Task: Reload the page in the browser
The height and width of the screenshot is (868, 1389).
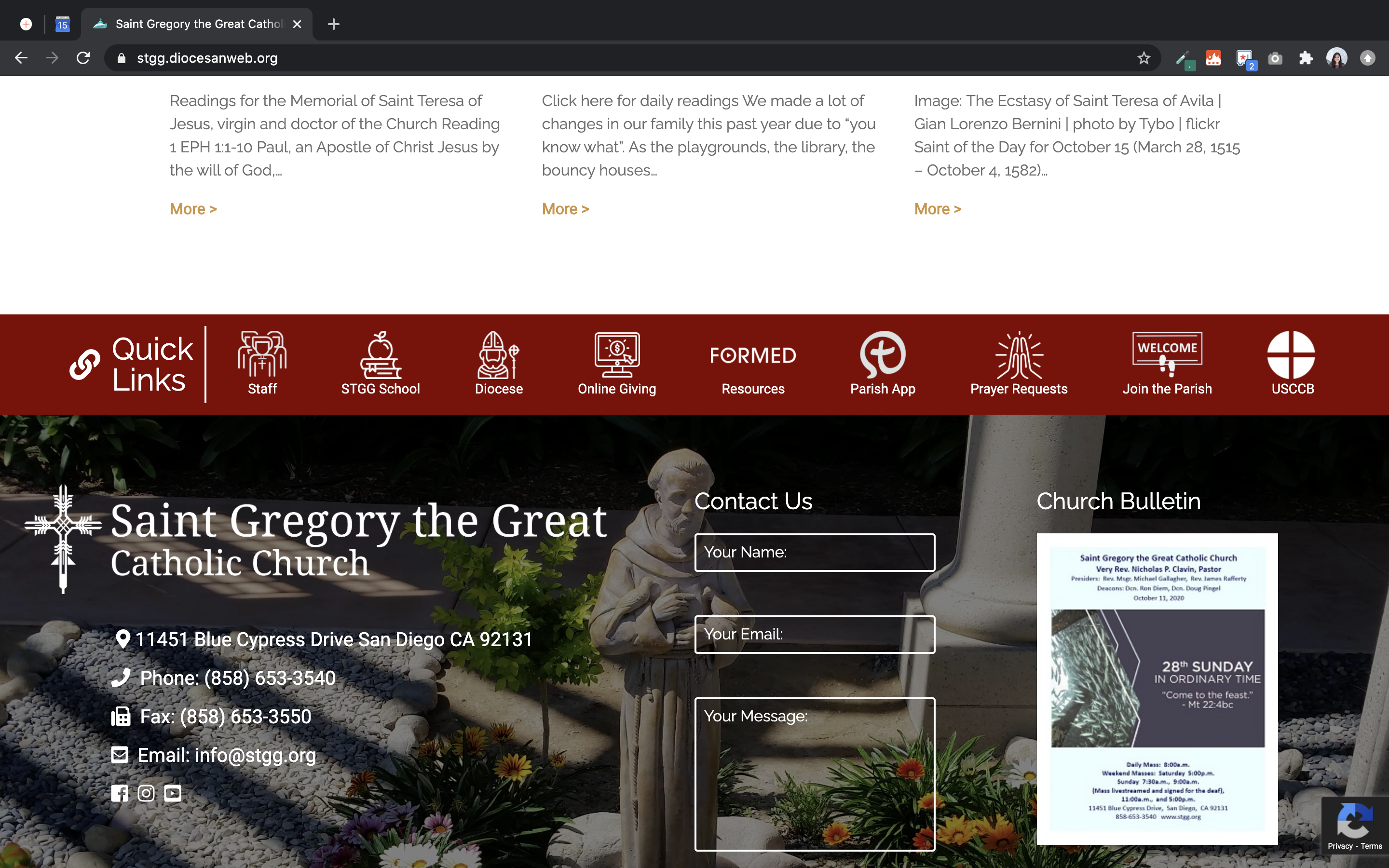Action: coord(83,58)
